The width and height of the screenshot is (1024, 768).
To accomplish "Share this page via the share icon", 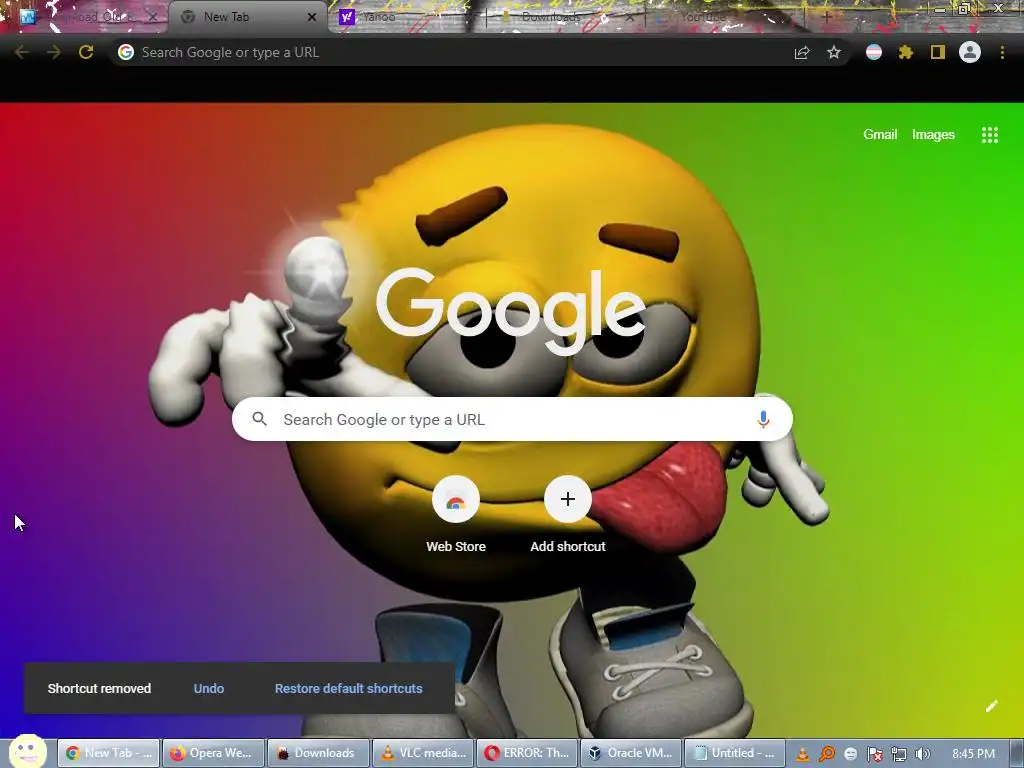I will pos(802,52).
